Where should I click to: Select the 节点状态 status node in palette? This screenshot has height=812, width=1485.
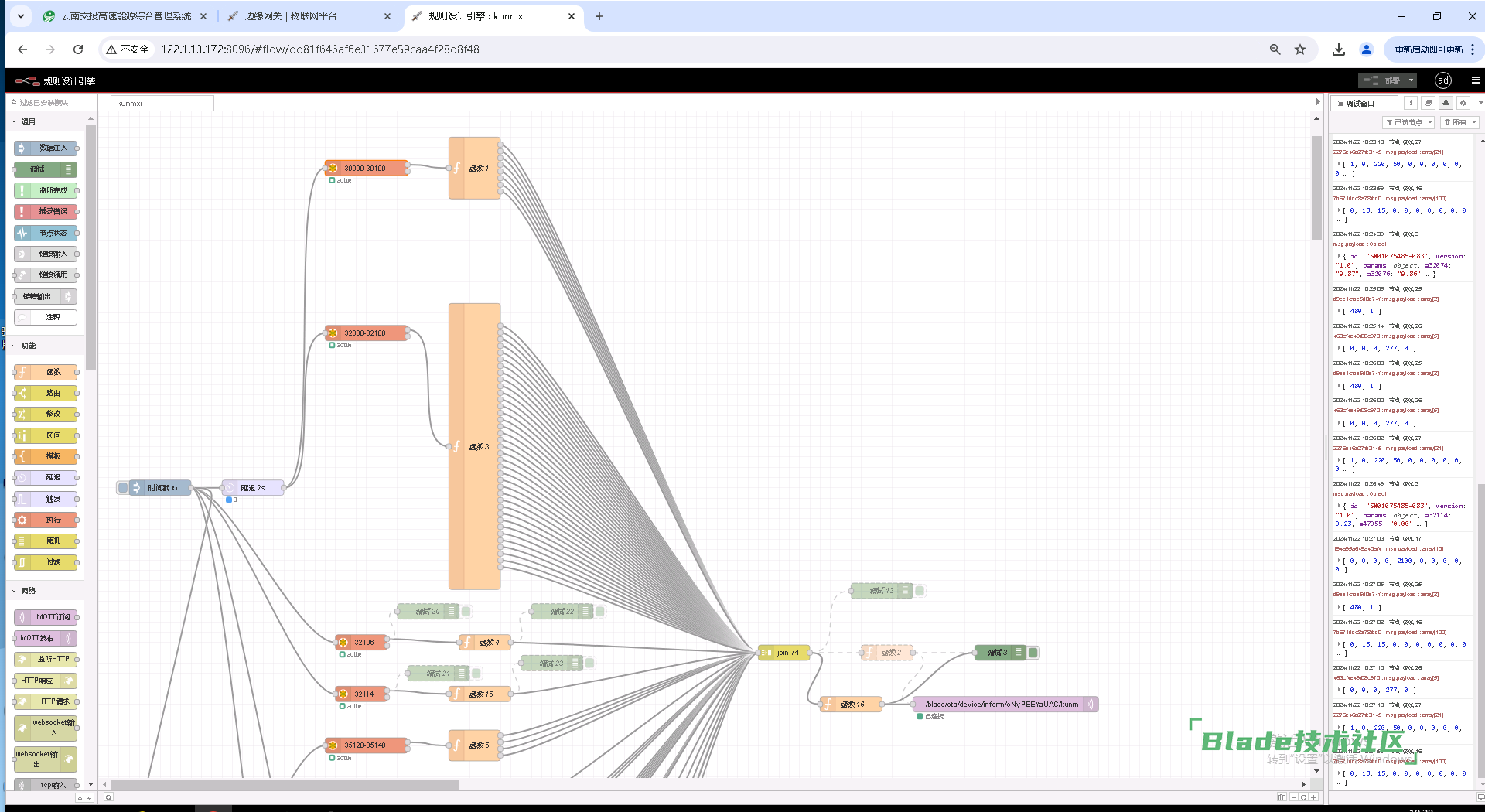click(x=46, y=233)
